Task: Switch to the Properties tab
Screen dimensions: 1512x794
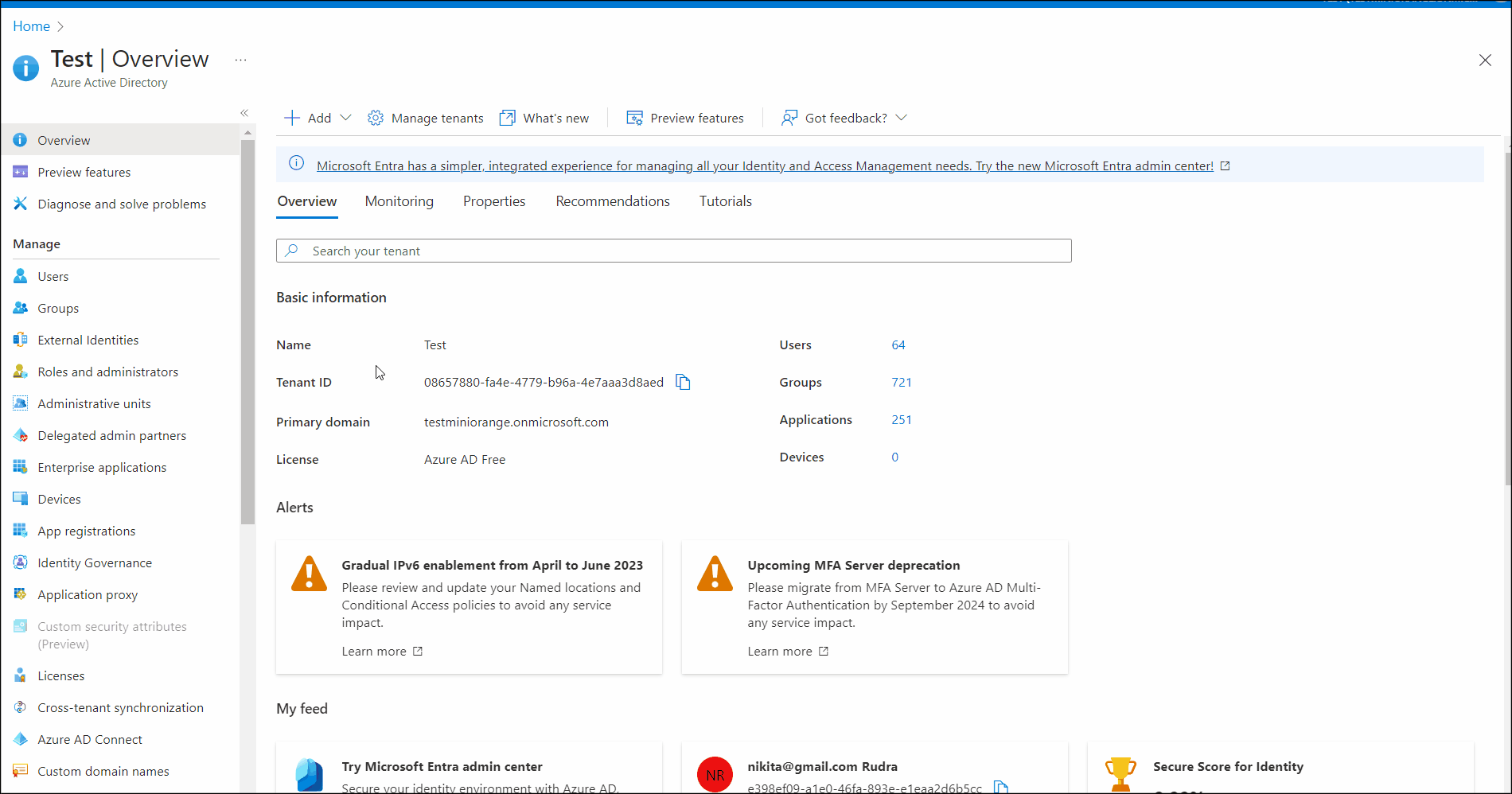Action: [494, 202]
